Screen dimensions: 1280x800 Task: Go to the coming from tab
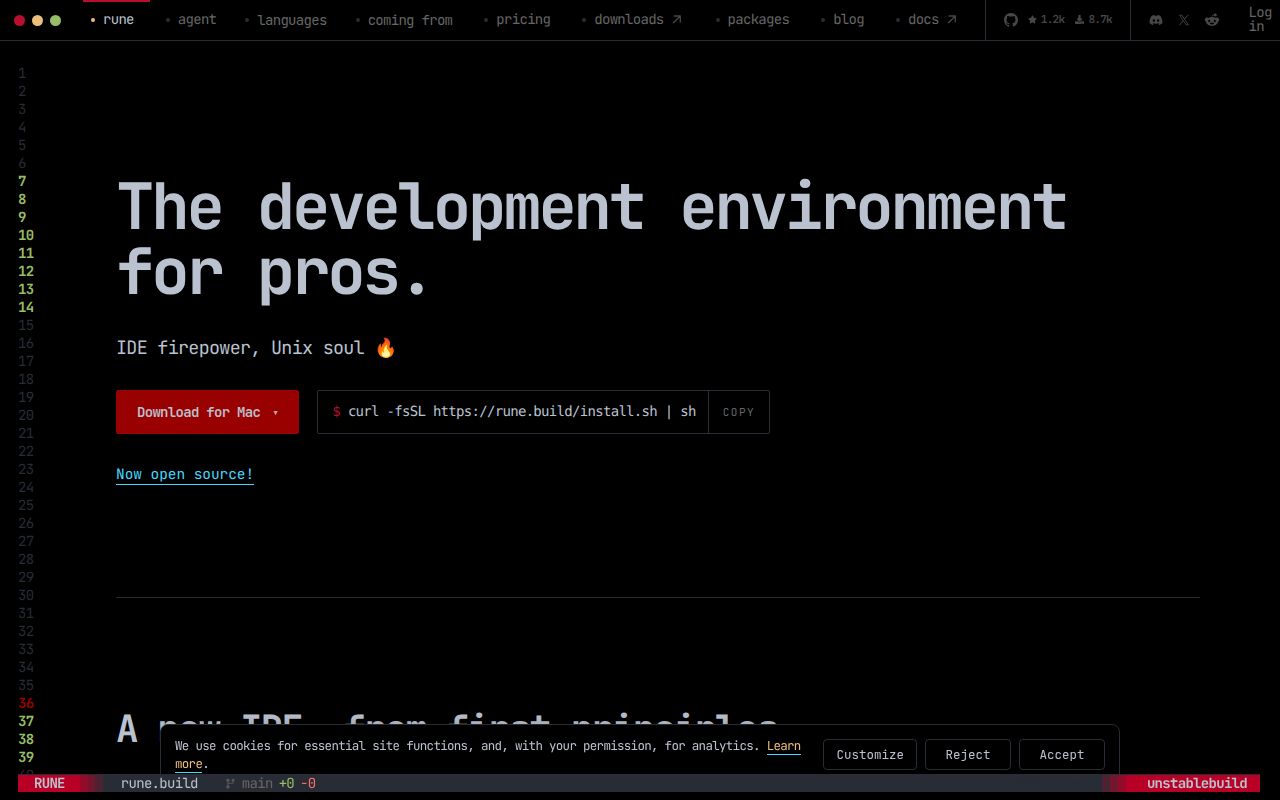pyautogui.click(x=404, y=20)
